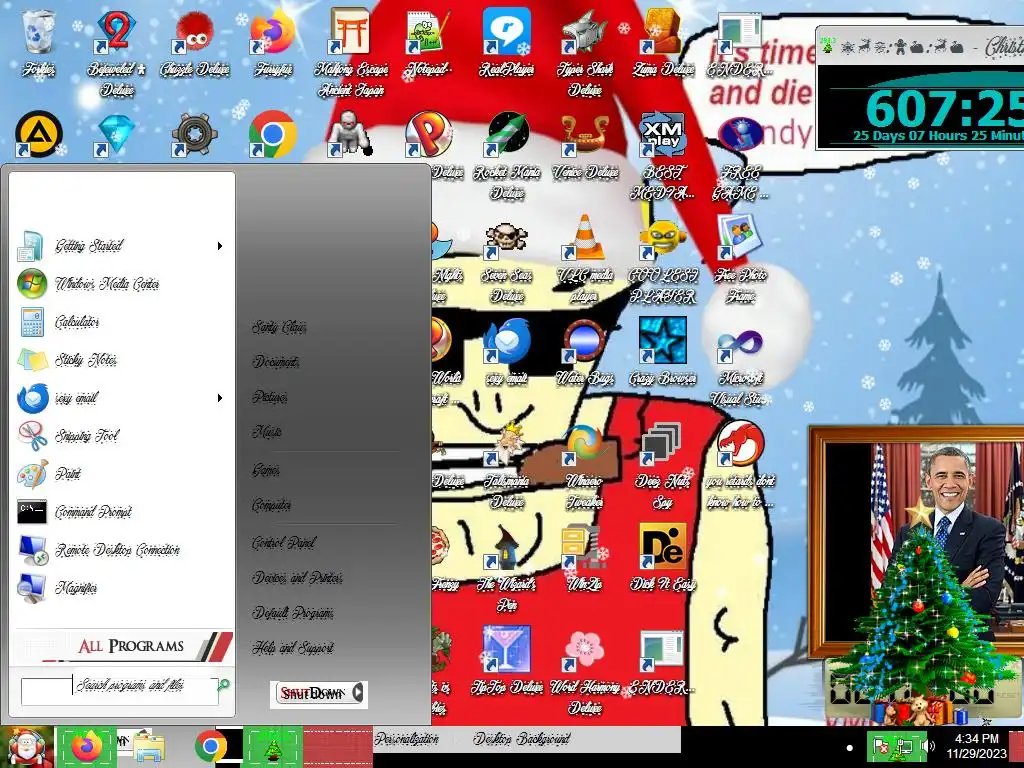Launch Bejeweled 2 Deluxe from desktop
1024x768 pixels.
[x=117, y=52]
